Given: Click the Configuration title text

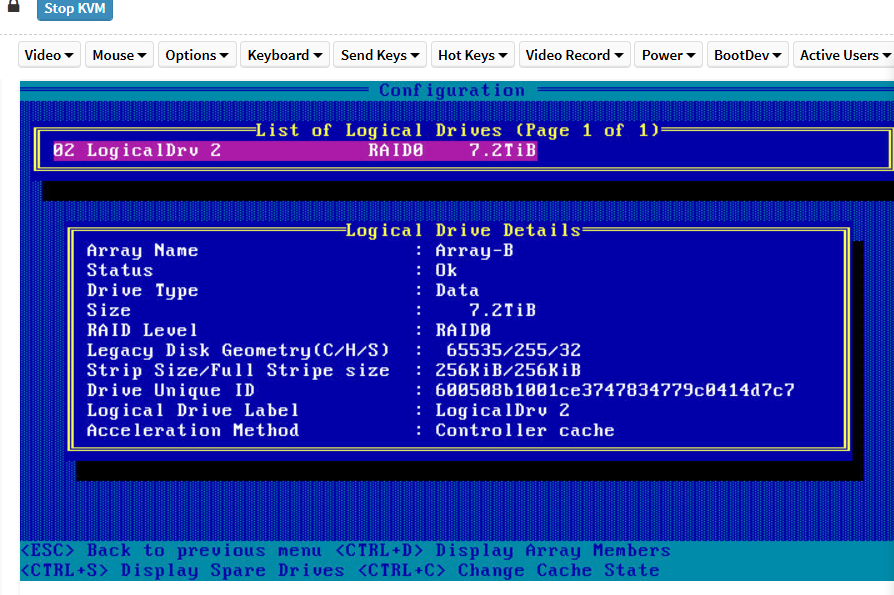Looking at the screenshot, I should pos(452,91).
